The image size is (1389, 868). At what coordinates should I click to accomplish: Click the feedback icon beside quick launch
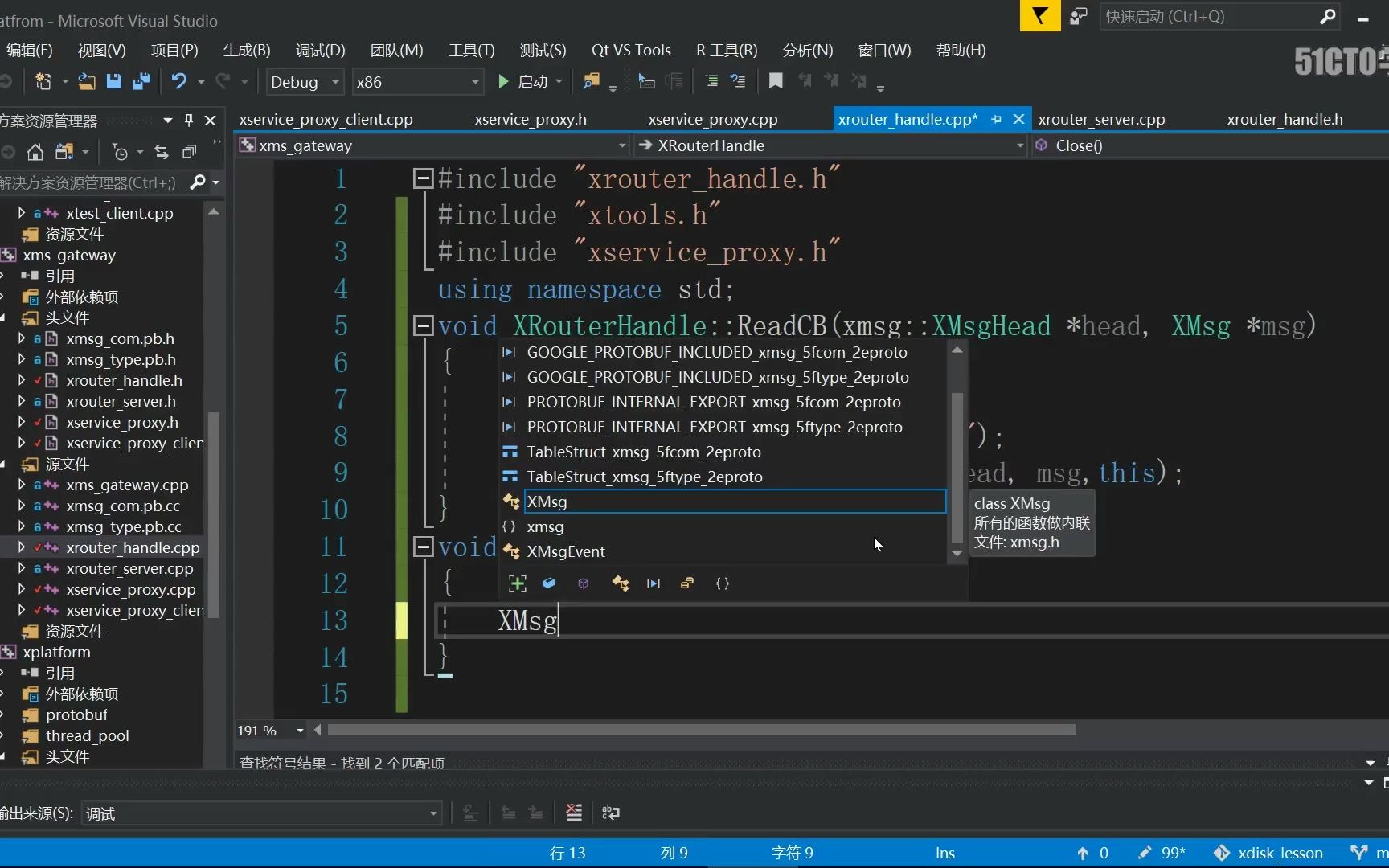1079,16
